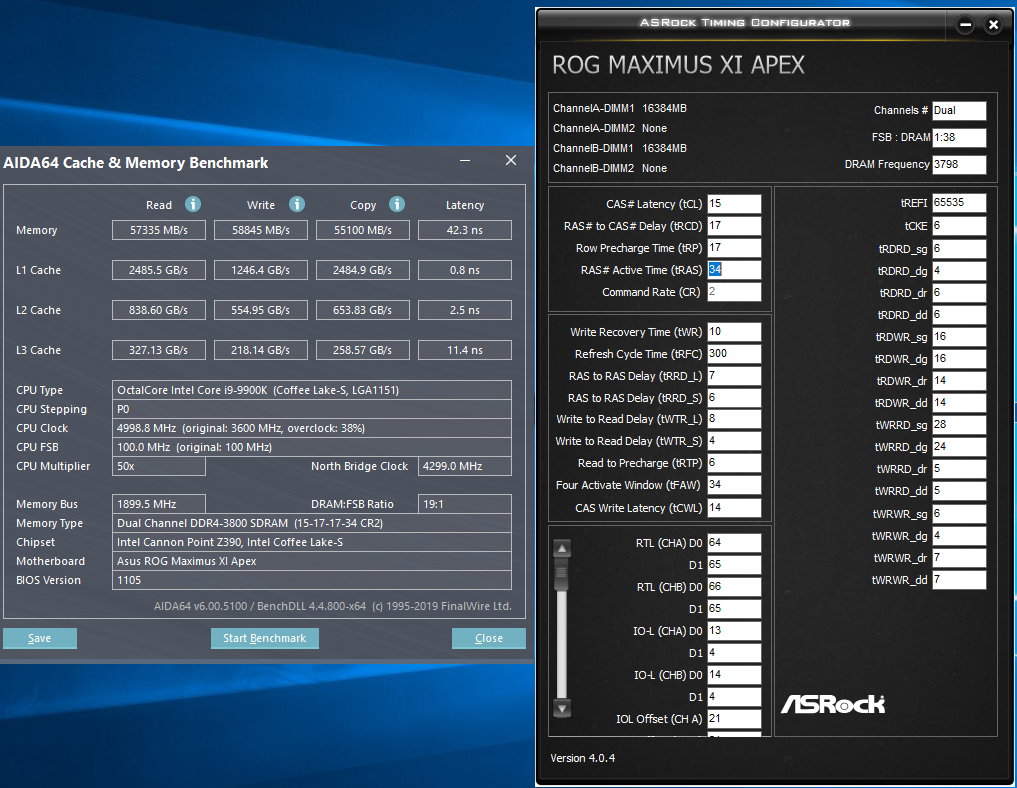Click the Write info icon in AIDA64
1017x788 pixels.
pyautogui.click(x=297, y=204)
